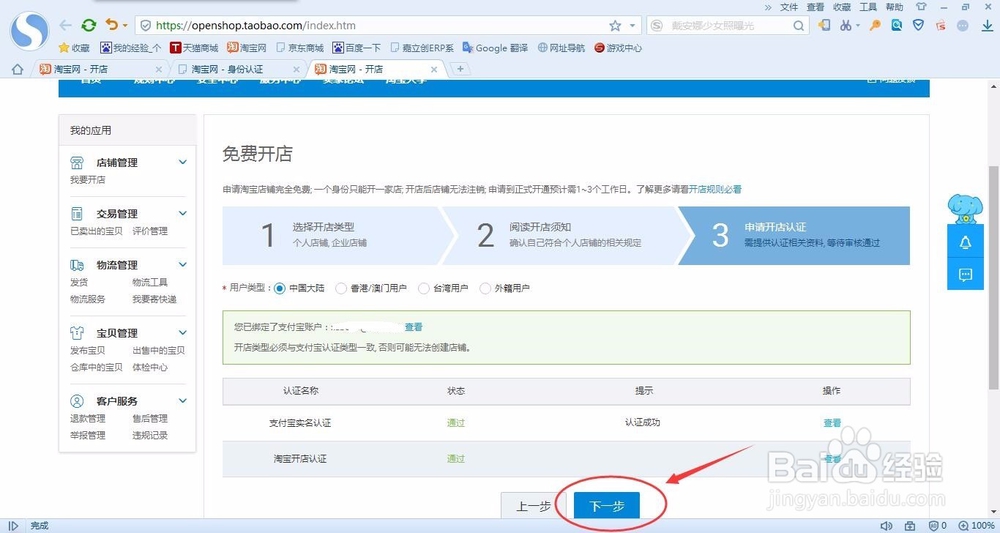This screenshot has width=1000, height=533.
Task: Click the scissors screenshot tool icon
Action: 846,26
